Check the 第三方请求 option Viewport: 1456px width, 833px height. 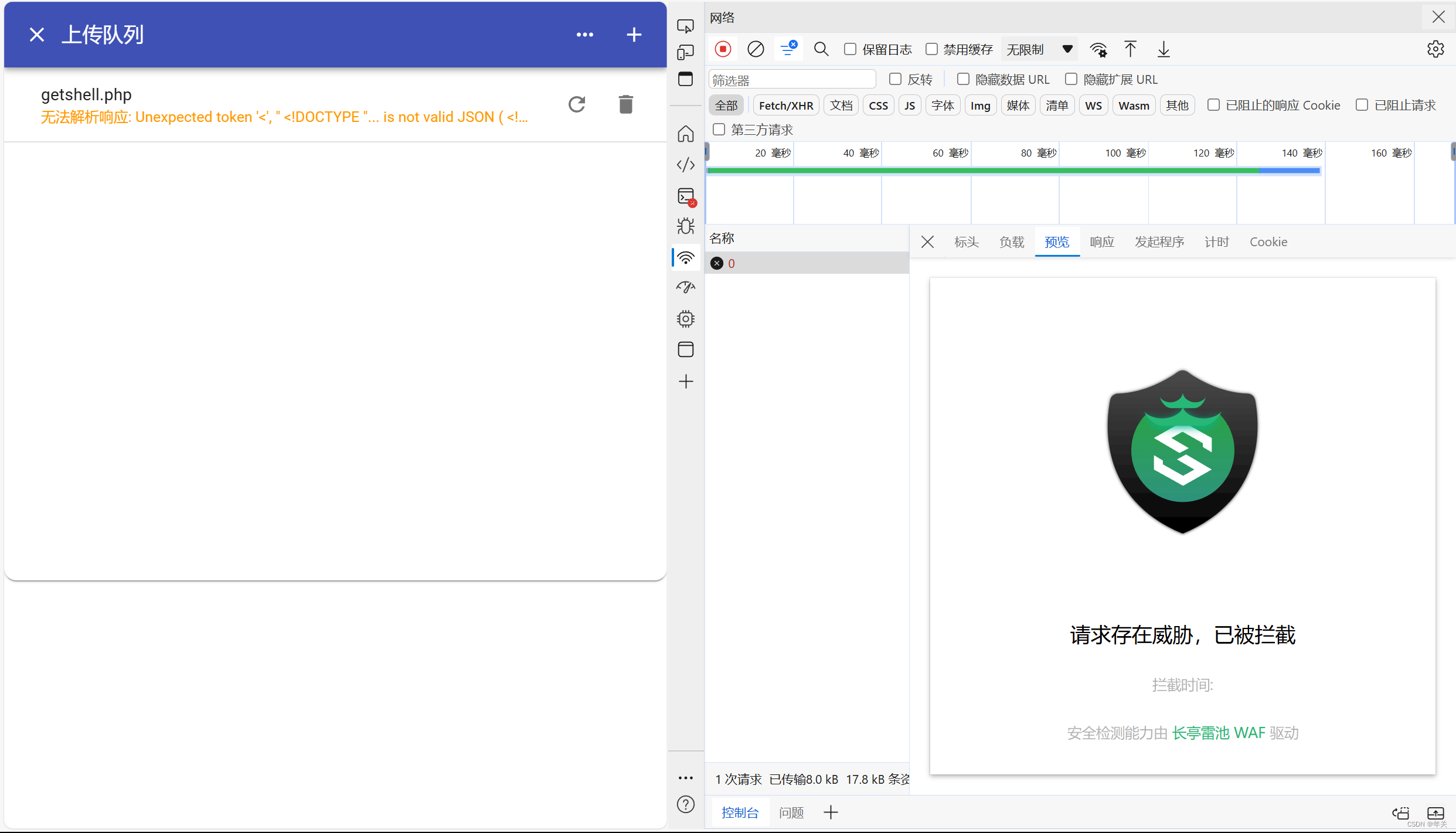[719, 130]
